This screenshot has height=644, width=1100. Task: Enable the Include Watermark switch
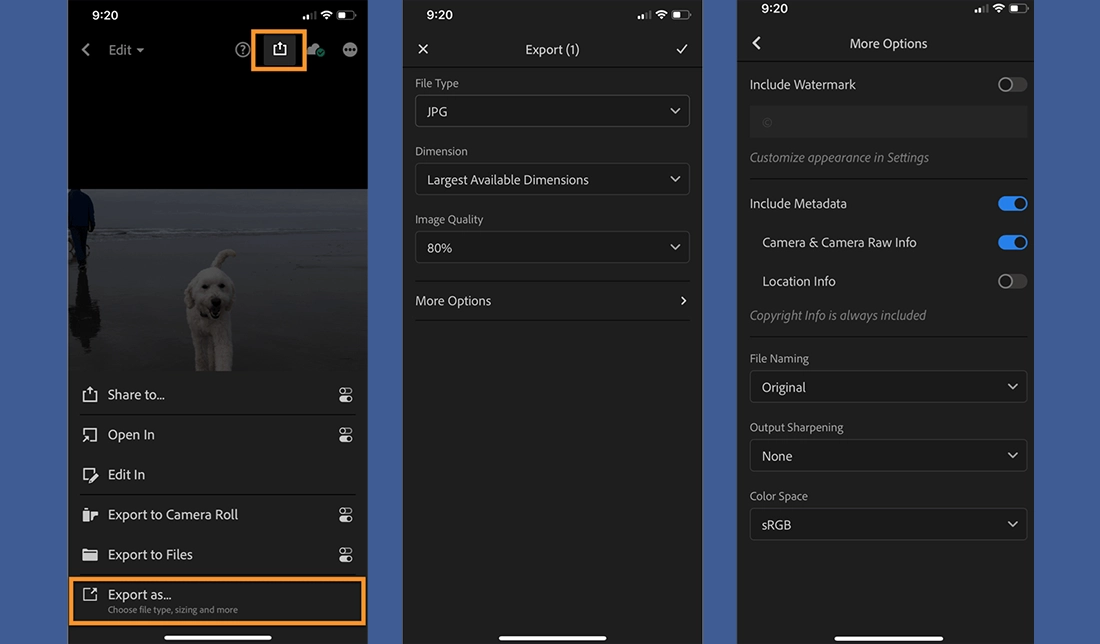[1012, 85]
